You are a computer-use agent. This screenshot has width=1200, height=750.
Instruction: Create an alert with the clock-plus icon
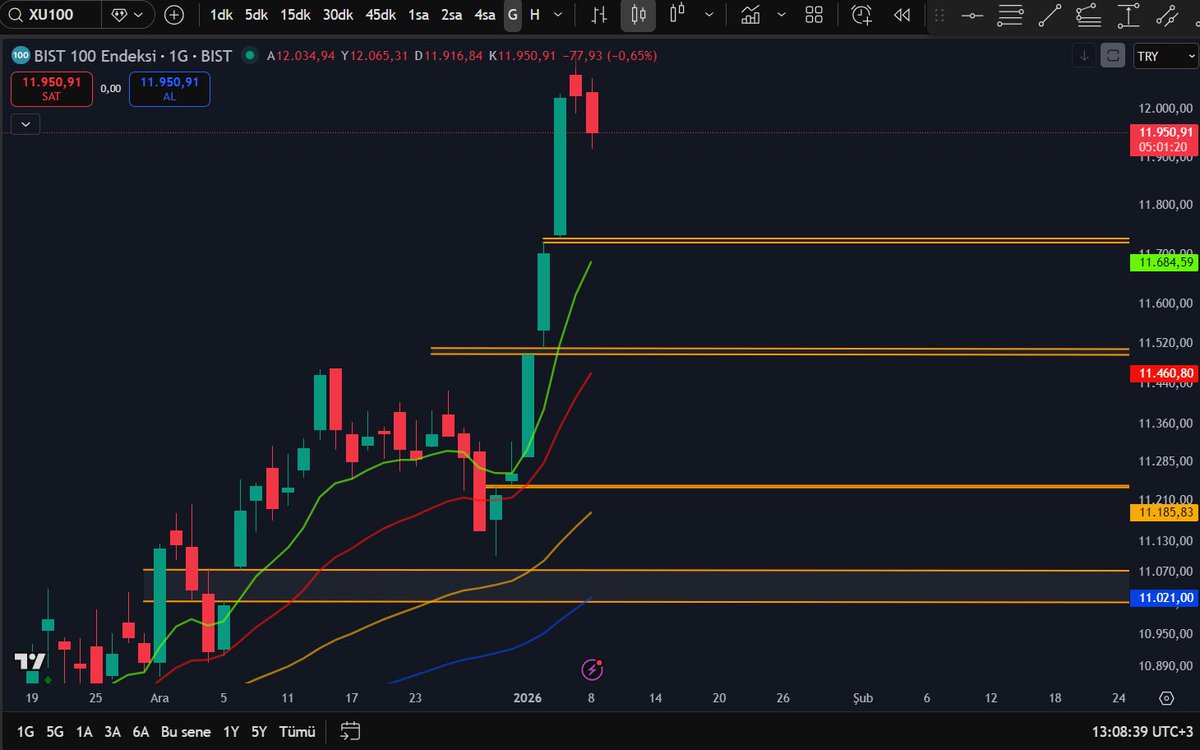pos(861,15)
